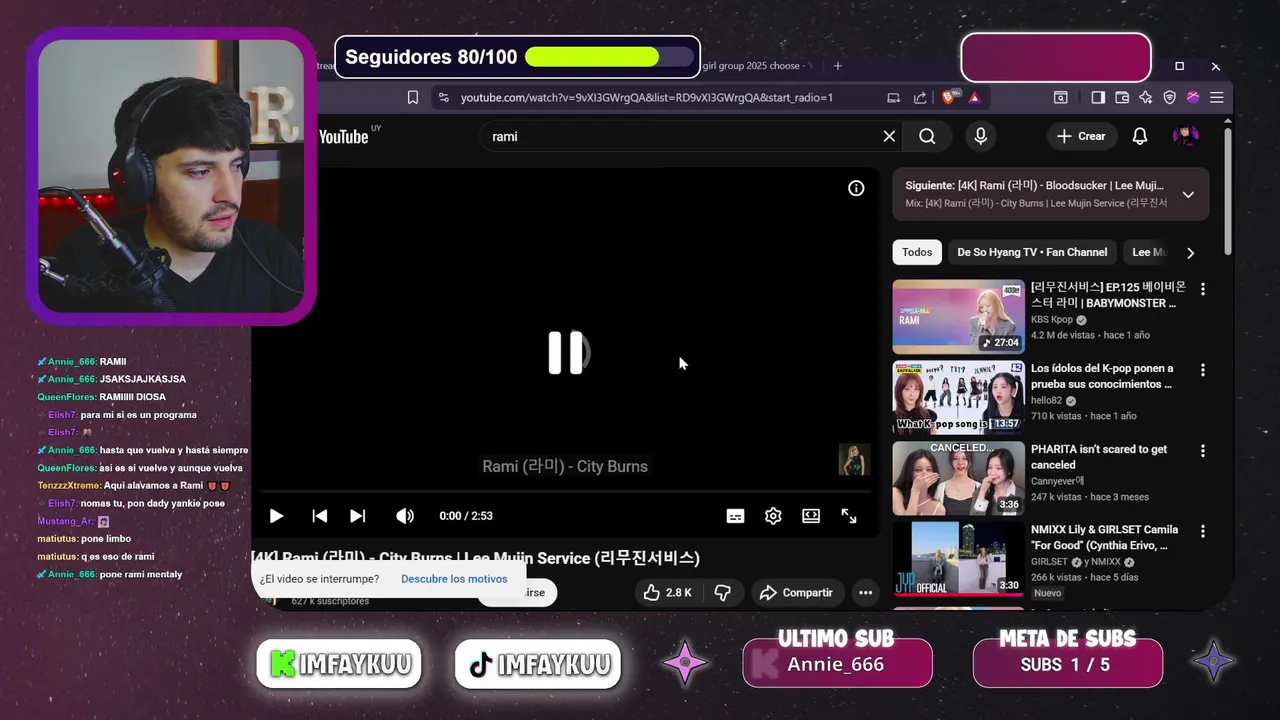Toggle theater mode
The image size is (1280, 720).
tap(811, 516)
